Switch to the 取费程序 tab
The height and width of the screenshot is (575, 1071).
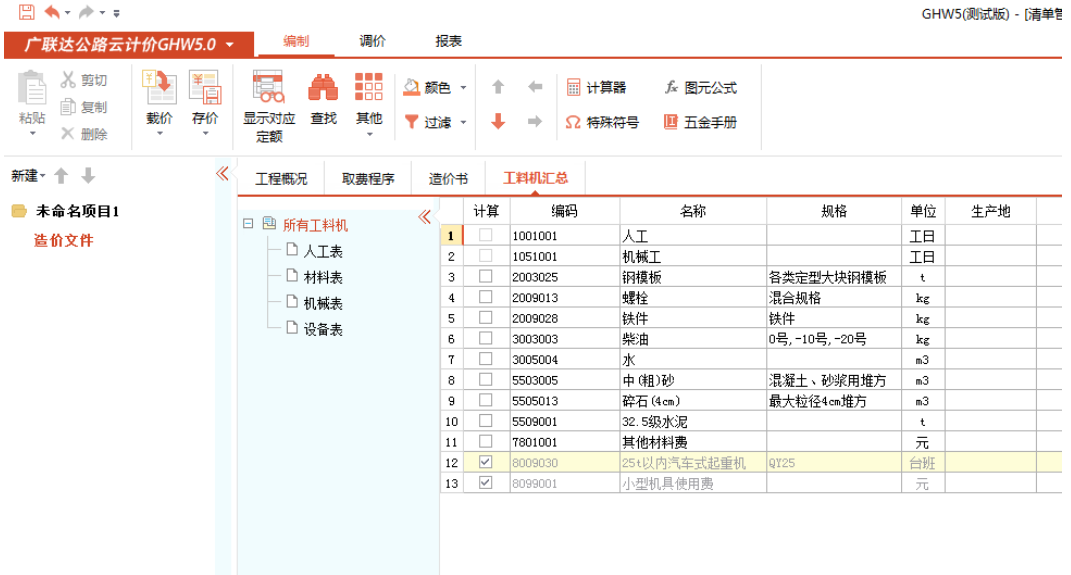click(x=368, y=179)
